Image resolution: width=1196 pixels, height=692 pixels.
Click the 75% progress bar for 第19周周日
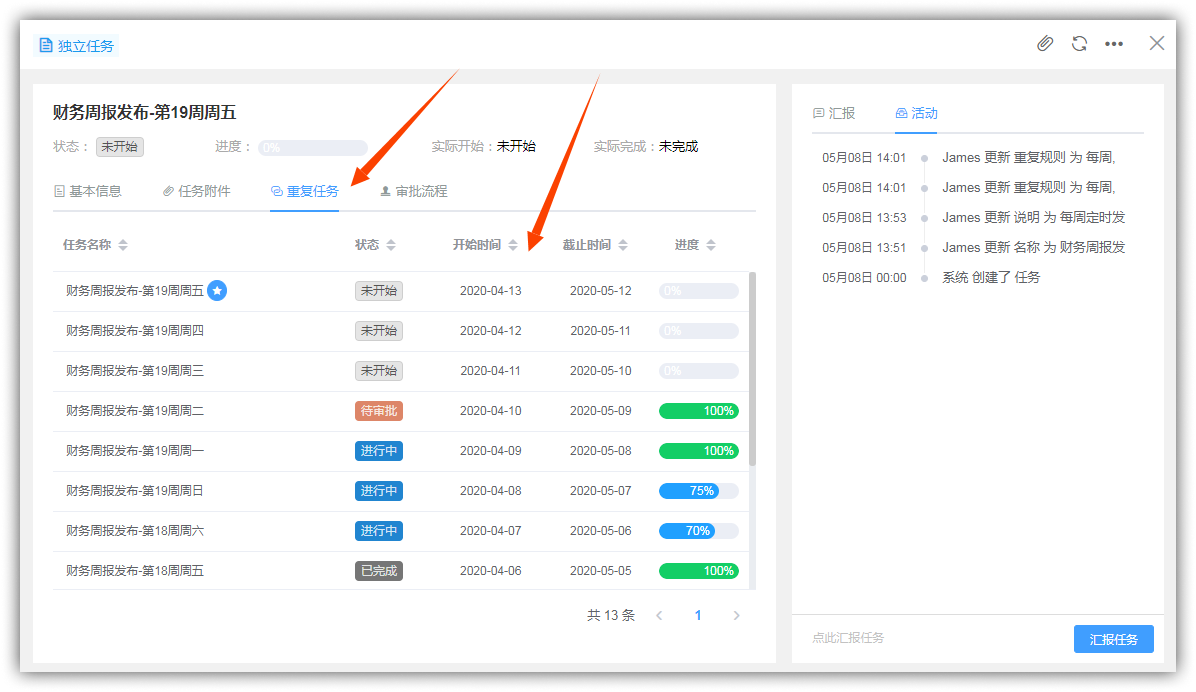pos(698,491)
